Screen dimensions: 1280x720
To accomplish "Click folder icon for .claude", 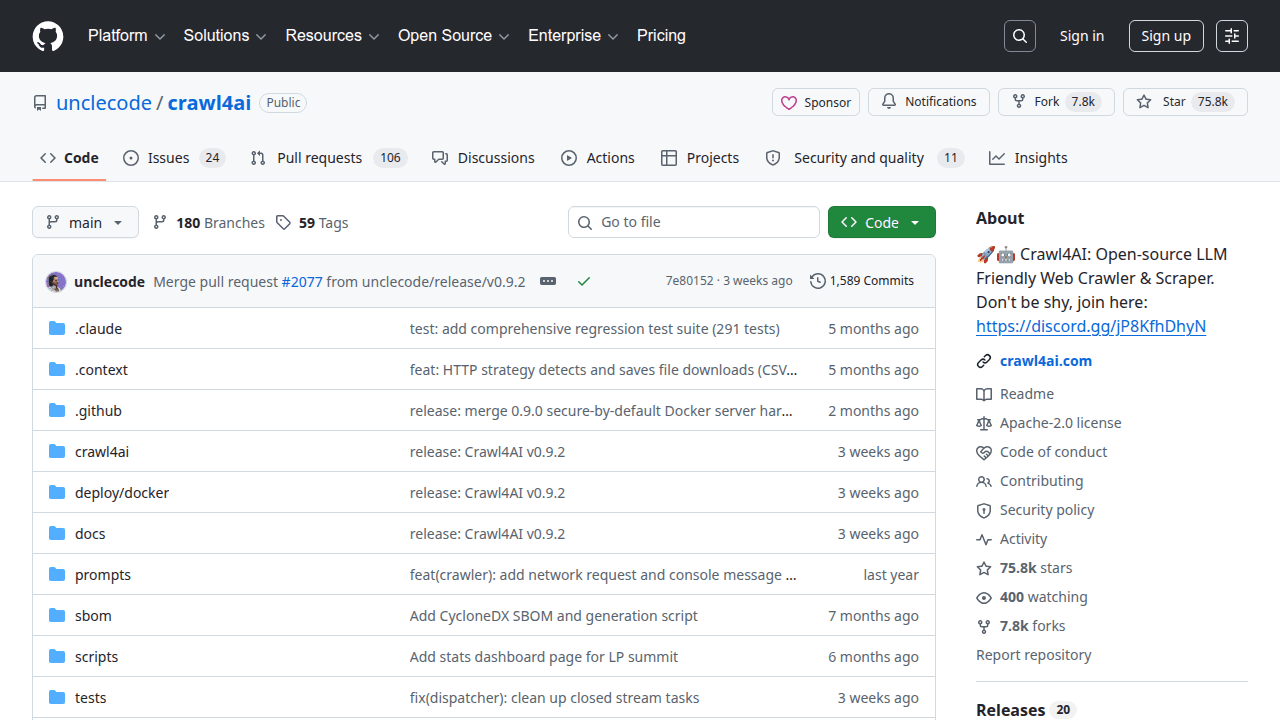I will (57, 328).
